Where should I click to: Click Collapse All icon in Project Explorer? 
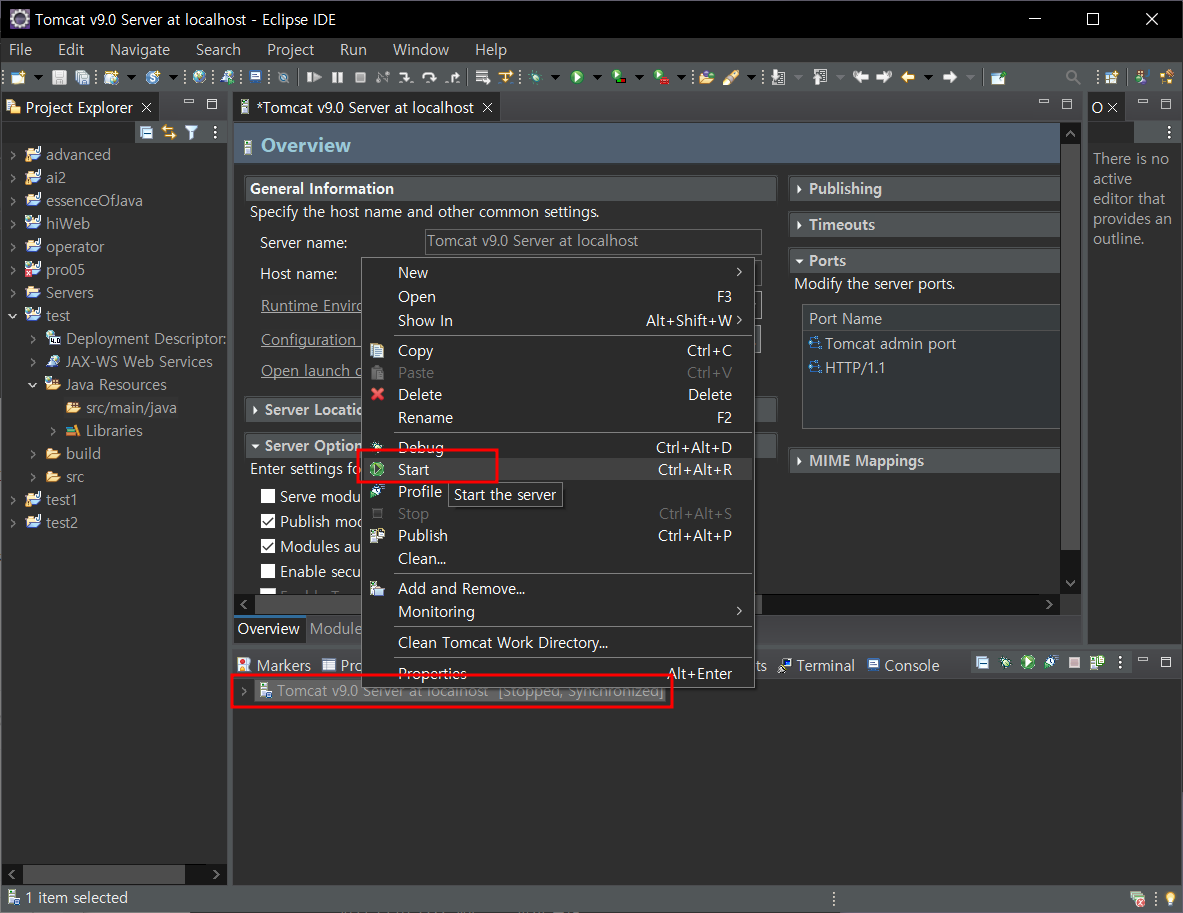[x=146, y=133]
